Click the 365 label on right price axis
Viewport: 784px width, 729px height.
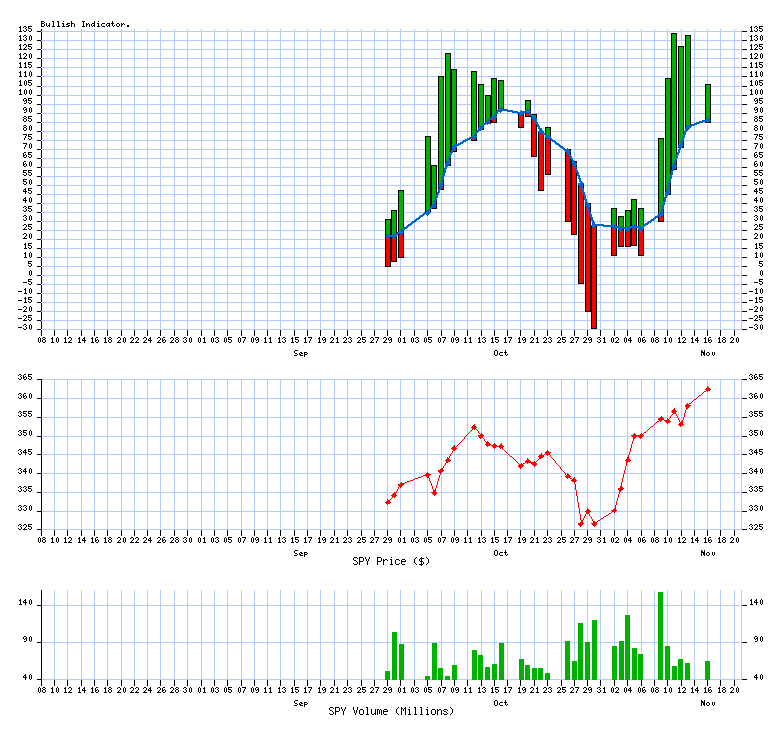(x=756, y=378)
